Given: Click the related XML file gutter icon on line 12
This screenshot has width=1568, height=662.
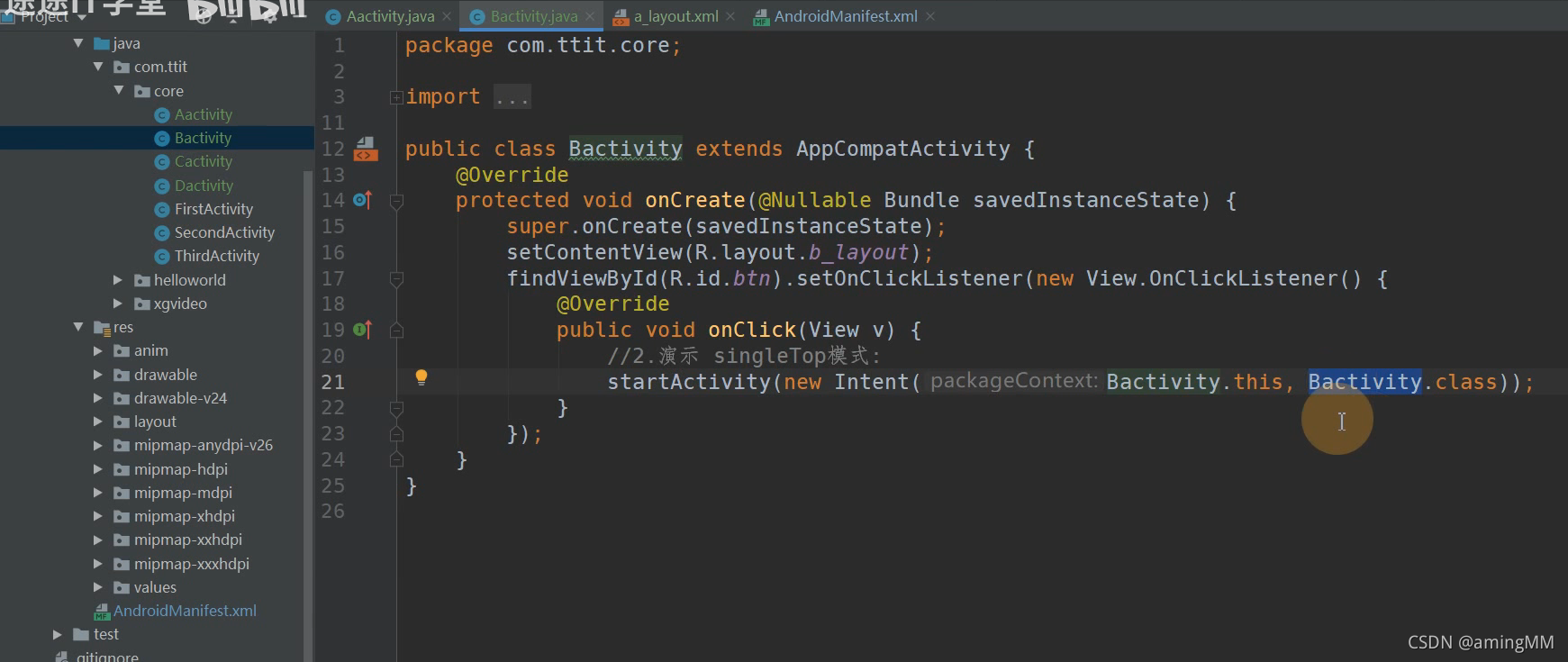Looking at the screenshot, I should pyautogui.click(x=365, y=149).
